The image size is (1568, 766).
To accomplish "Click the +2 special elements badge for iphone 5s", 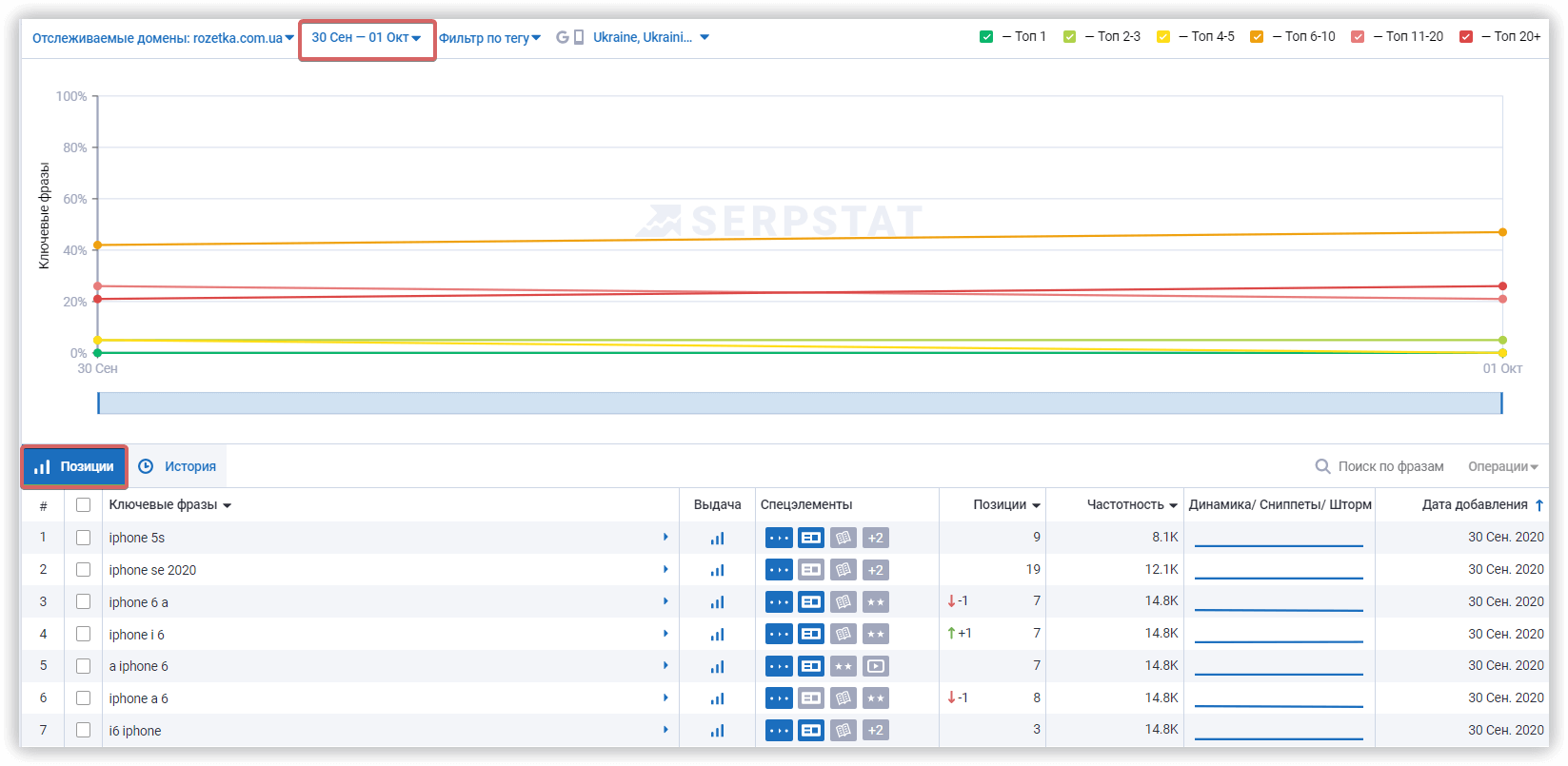I will coord(875,539).
